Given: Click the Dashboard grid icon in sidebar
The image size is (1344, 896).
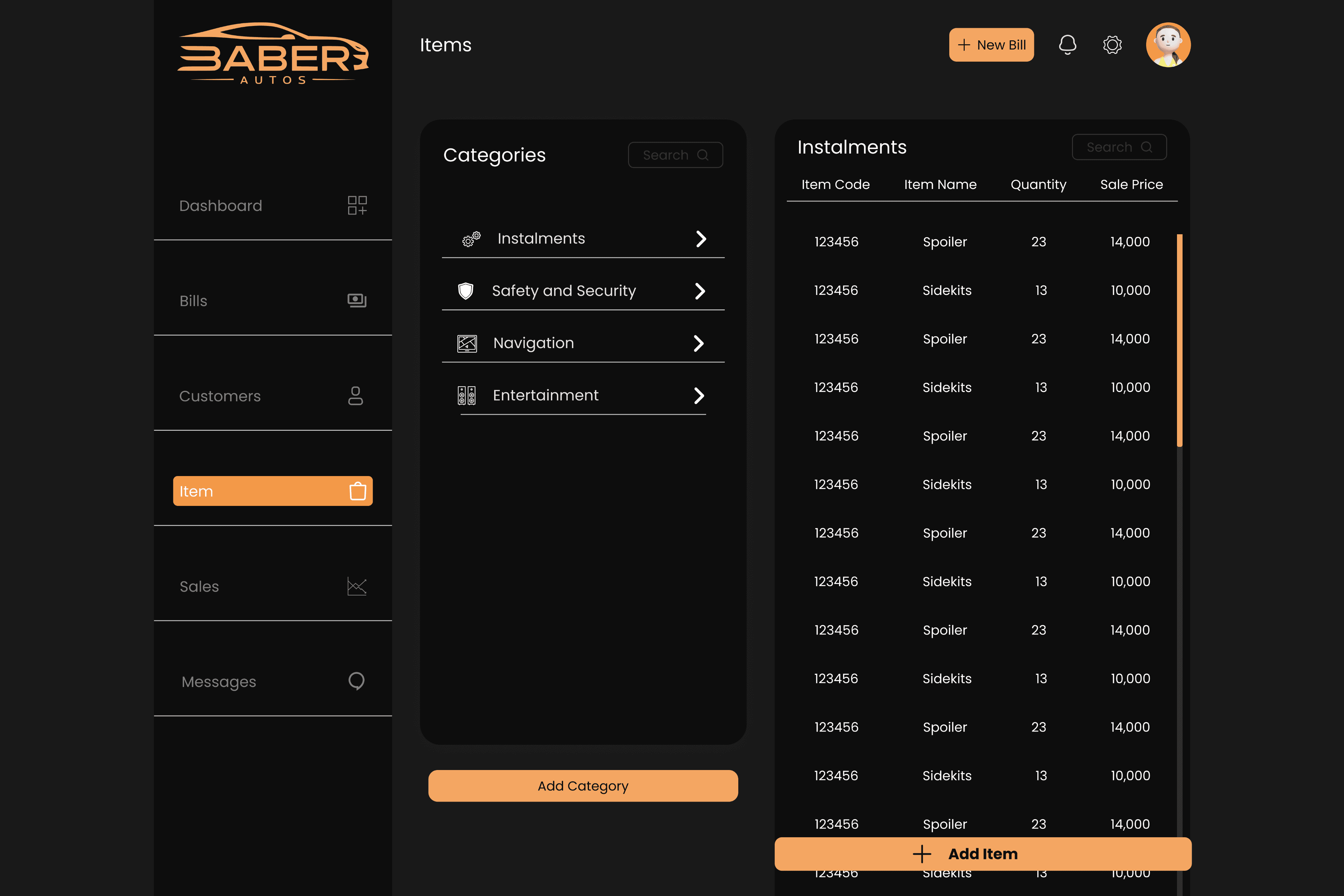Looking at the screenshot, I should click(x=357, y=205).
